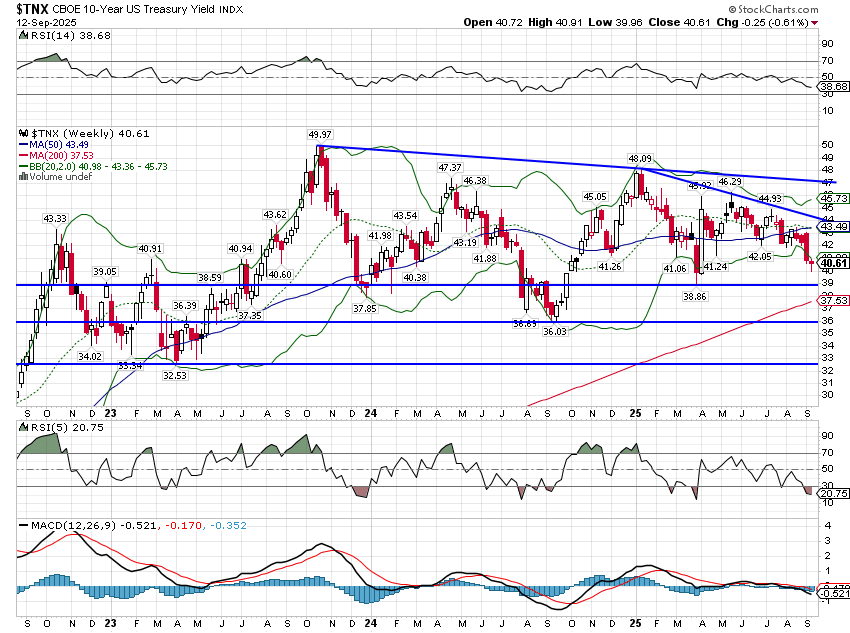Click the 20.75 RSI(5) axis tag

pos(833,493)
